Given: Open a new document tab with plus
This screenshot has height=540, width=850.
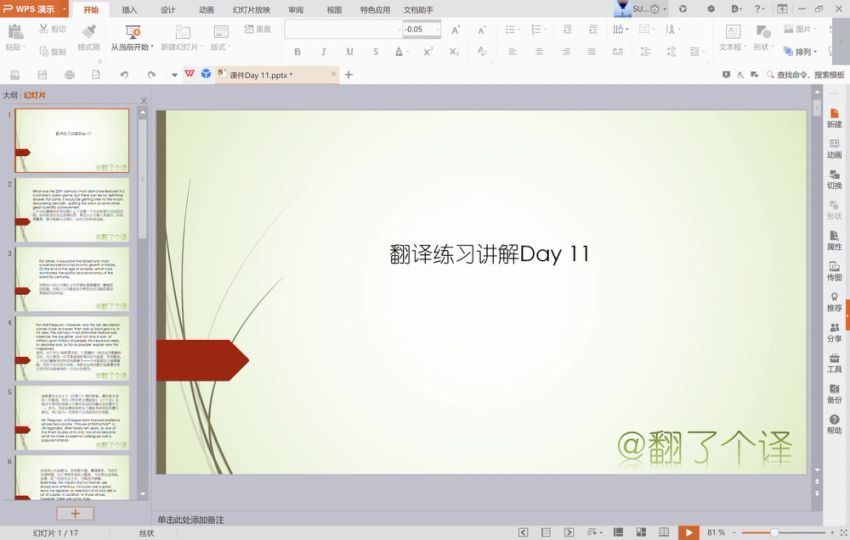Looking at the screenshot, I should pyautogui.click(x=349, y=75).
